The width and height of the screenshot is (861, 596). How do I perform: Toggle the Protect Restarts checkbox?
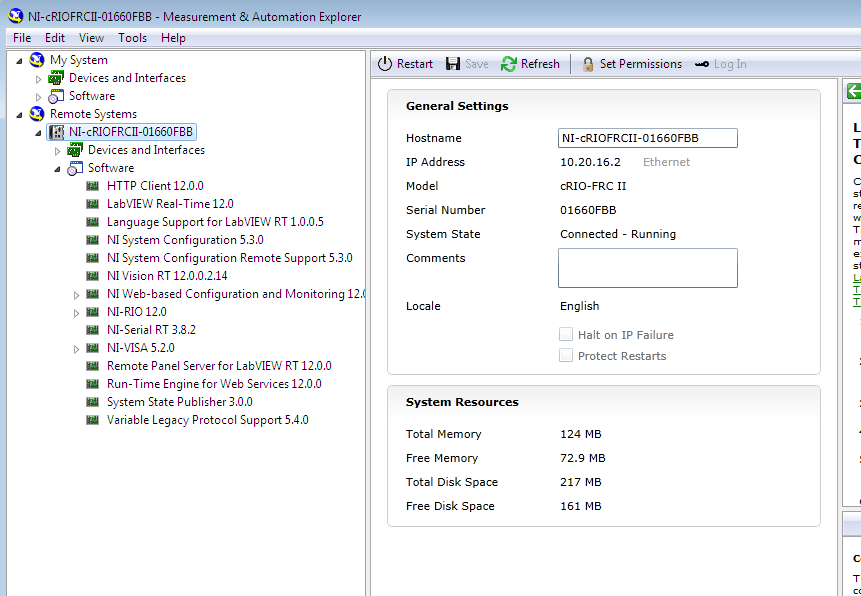(566, 355)
